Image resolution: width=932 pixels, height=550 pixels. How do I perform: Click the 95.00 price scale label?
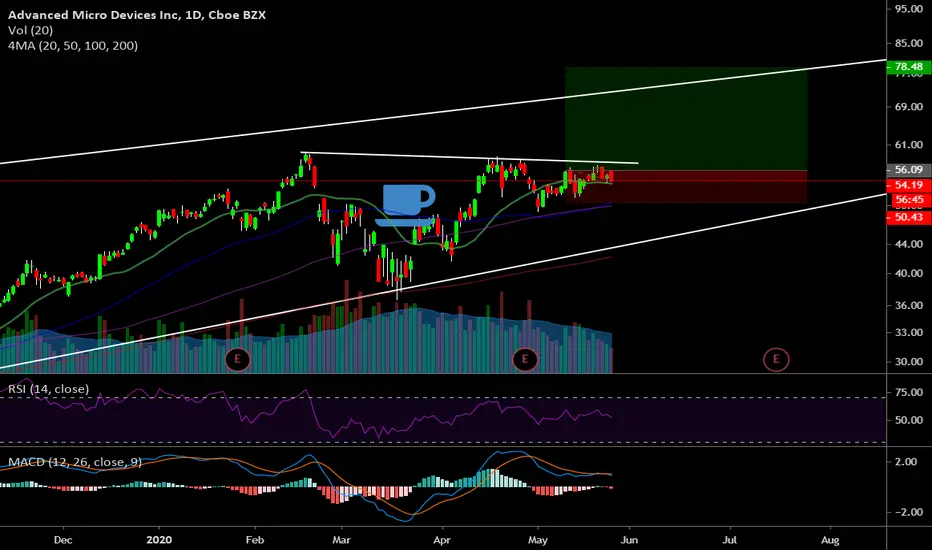click(x=909, y=9)
